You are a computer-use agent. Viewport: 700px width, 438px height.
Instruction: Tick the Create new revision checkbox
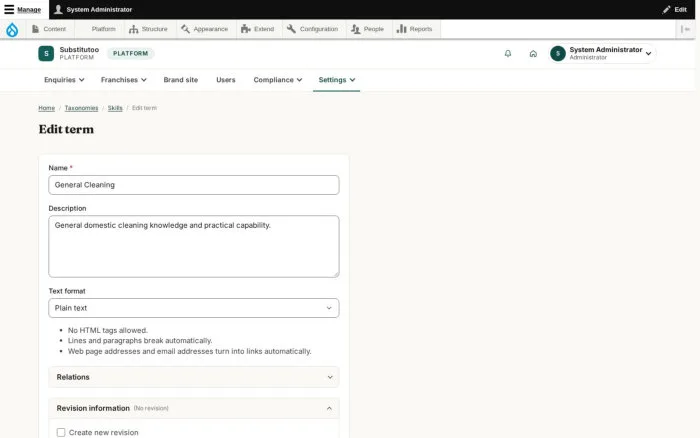61,432
